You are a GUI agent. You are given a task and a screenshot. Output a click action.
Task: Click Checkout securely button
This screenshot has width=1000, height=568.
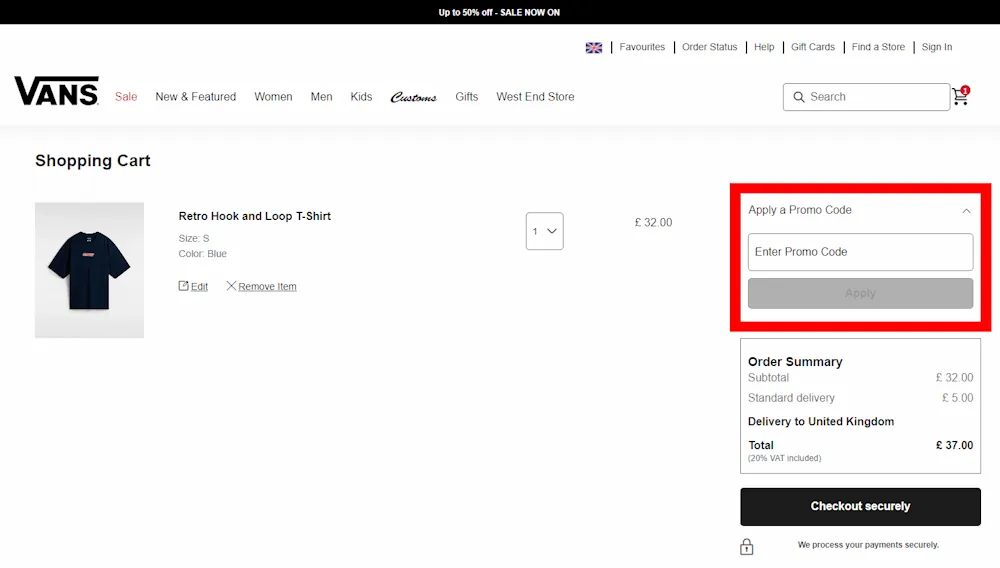(860, 507)
